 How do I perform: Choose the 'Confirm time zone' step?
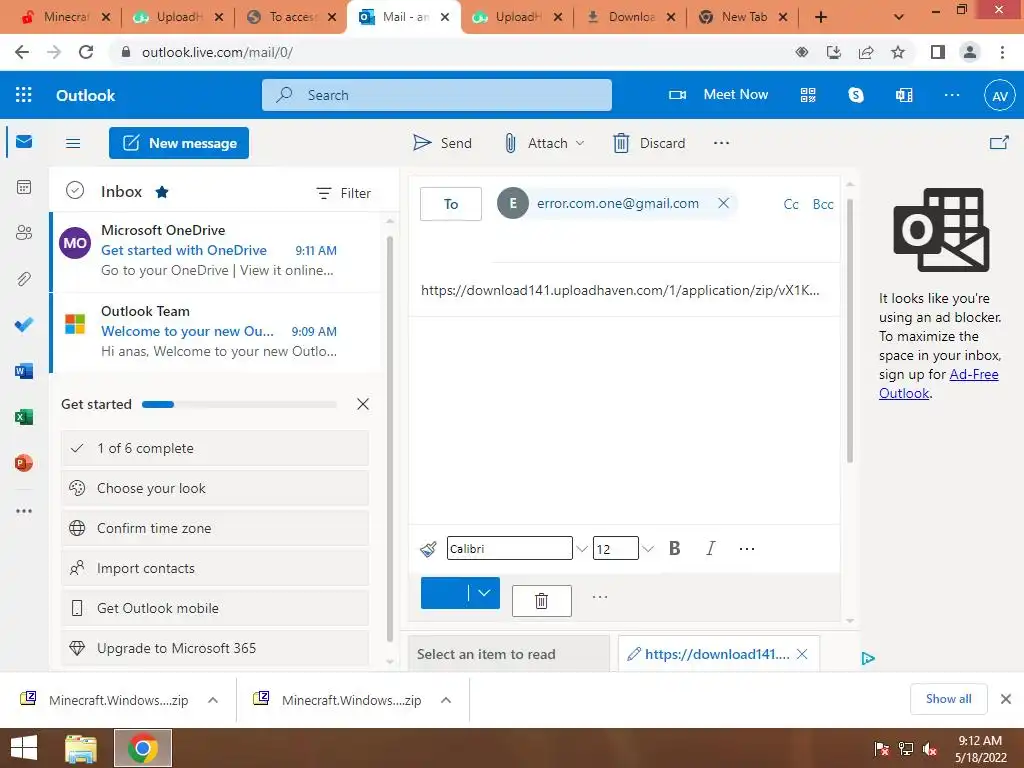coord(215,528)
